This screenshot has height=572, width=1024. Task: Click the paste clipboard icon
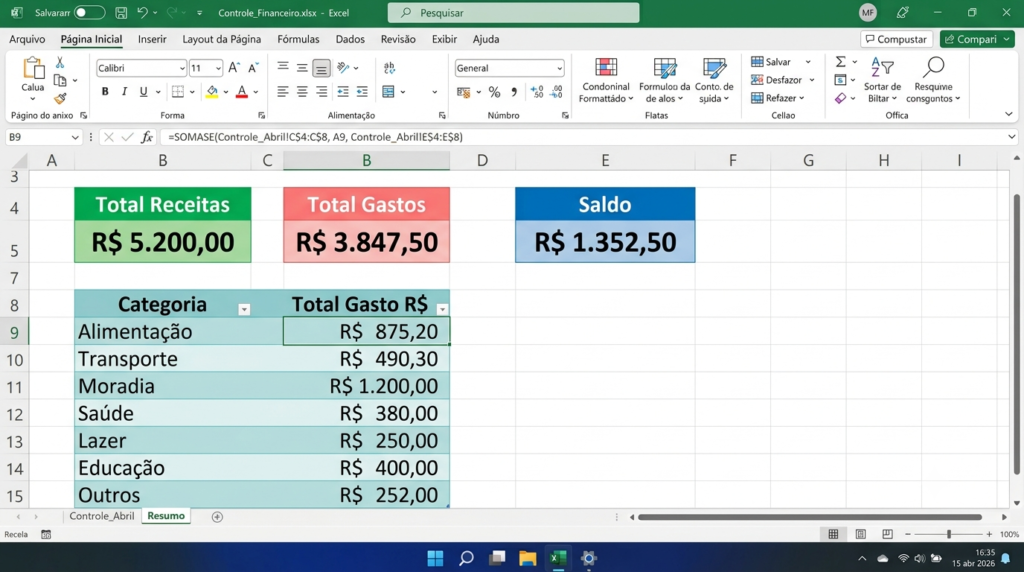click(33, 69)
